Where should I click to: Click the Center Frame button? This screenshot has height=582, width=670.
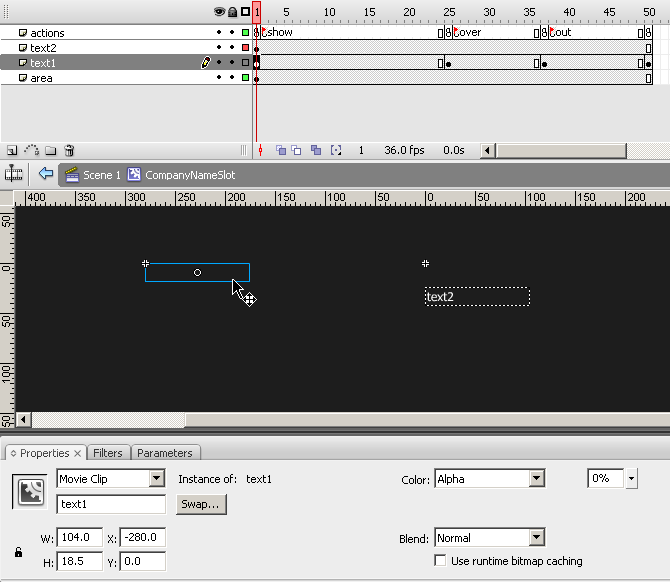click(x=260, y=151)
